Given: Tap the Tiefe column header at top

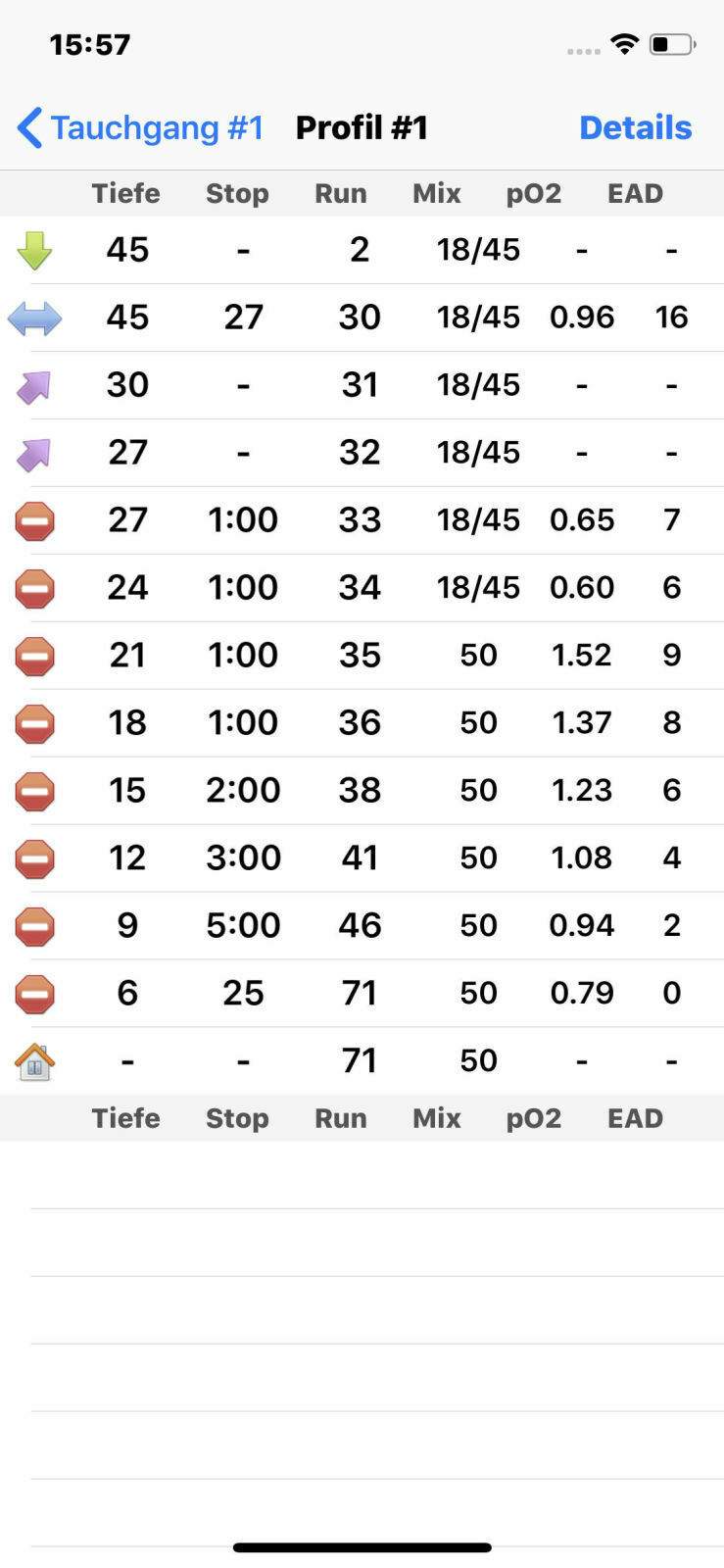Looking at the screenshot, I should point(125,193).
